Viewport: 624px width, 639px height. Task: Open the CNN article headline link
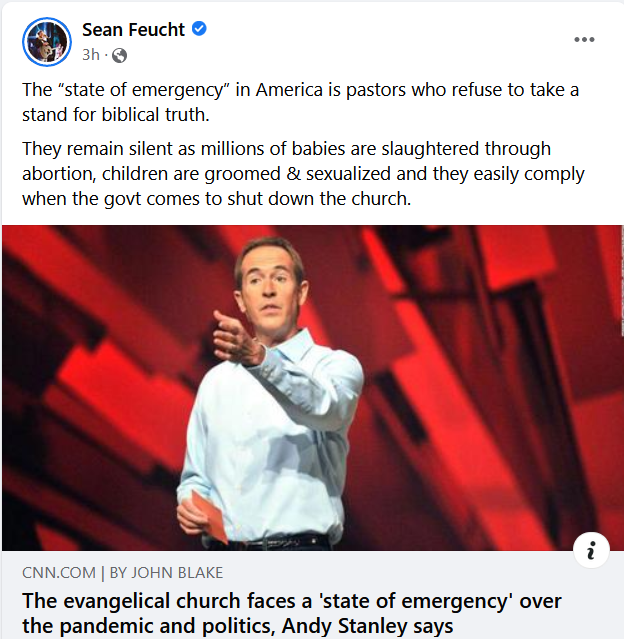292,613
